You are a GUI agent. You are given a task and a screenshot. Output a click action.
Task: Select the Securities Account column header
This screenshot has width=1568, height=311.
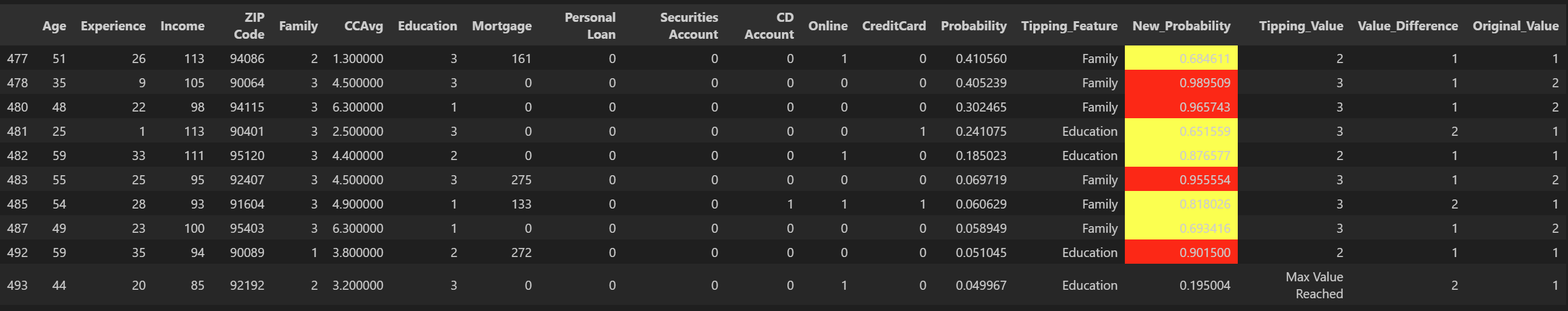pyautogui.click(x=688, y=25)
